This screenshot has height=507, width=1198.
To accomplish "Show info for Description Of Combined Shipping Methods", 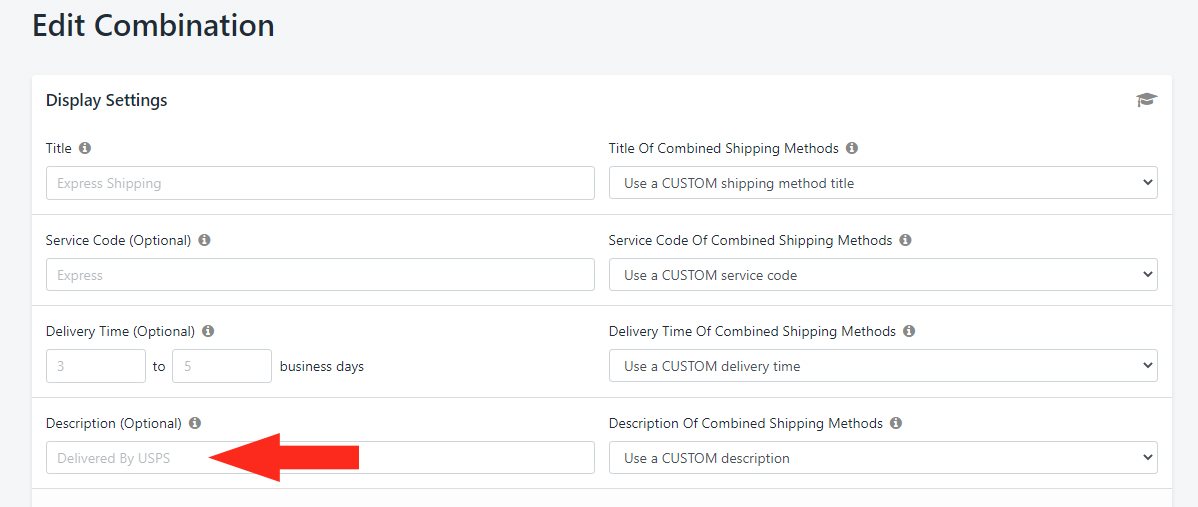I will (896, 423).
